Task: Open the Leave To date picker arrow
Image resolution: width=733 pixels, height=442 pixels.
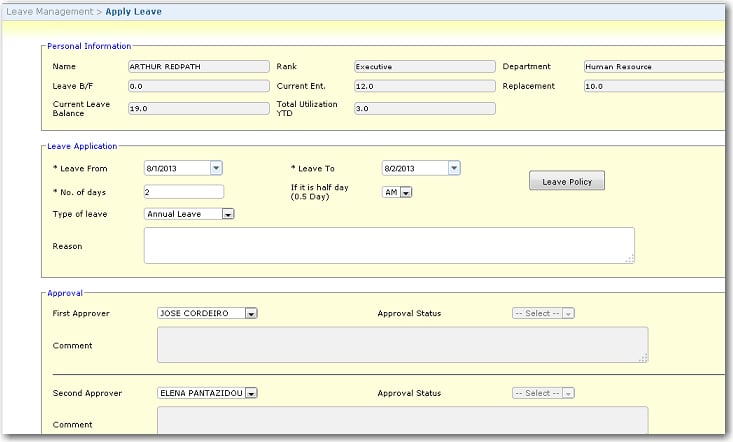Action: (x=454, y=168)
